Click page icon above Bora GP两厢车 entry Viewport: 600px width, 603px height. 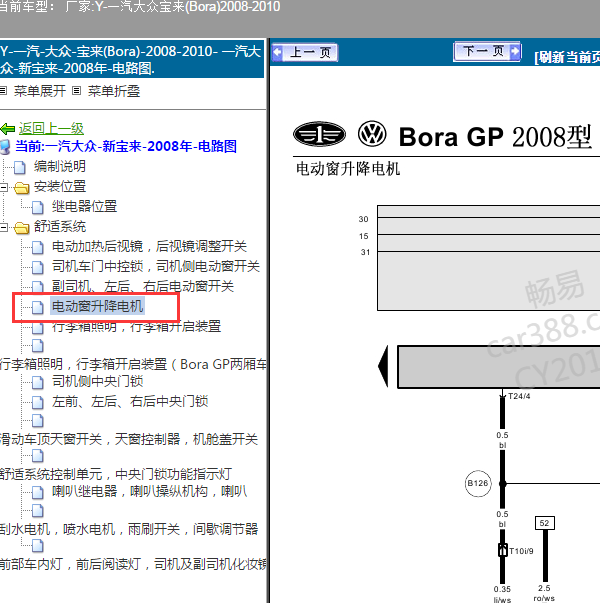pos(38,346)
